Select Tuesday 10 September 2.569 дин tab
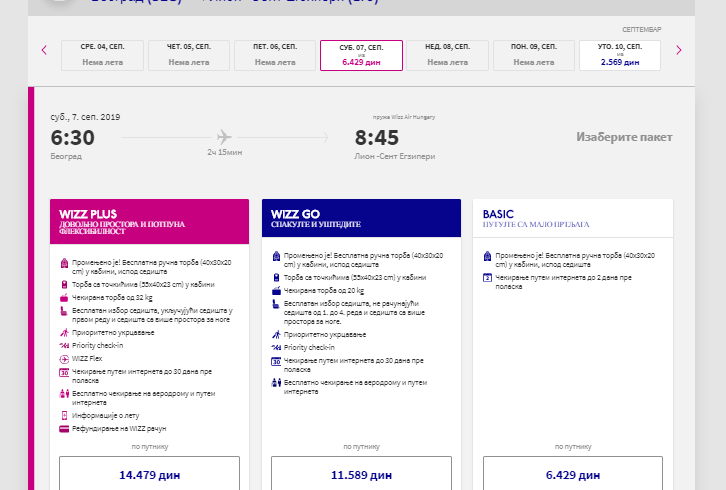This screenshot has width=726, height=490. click(x=620, y=55)
